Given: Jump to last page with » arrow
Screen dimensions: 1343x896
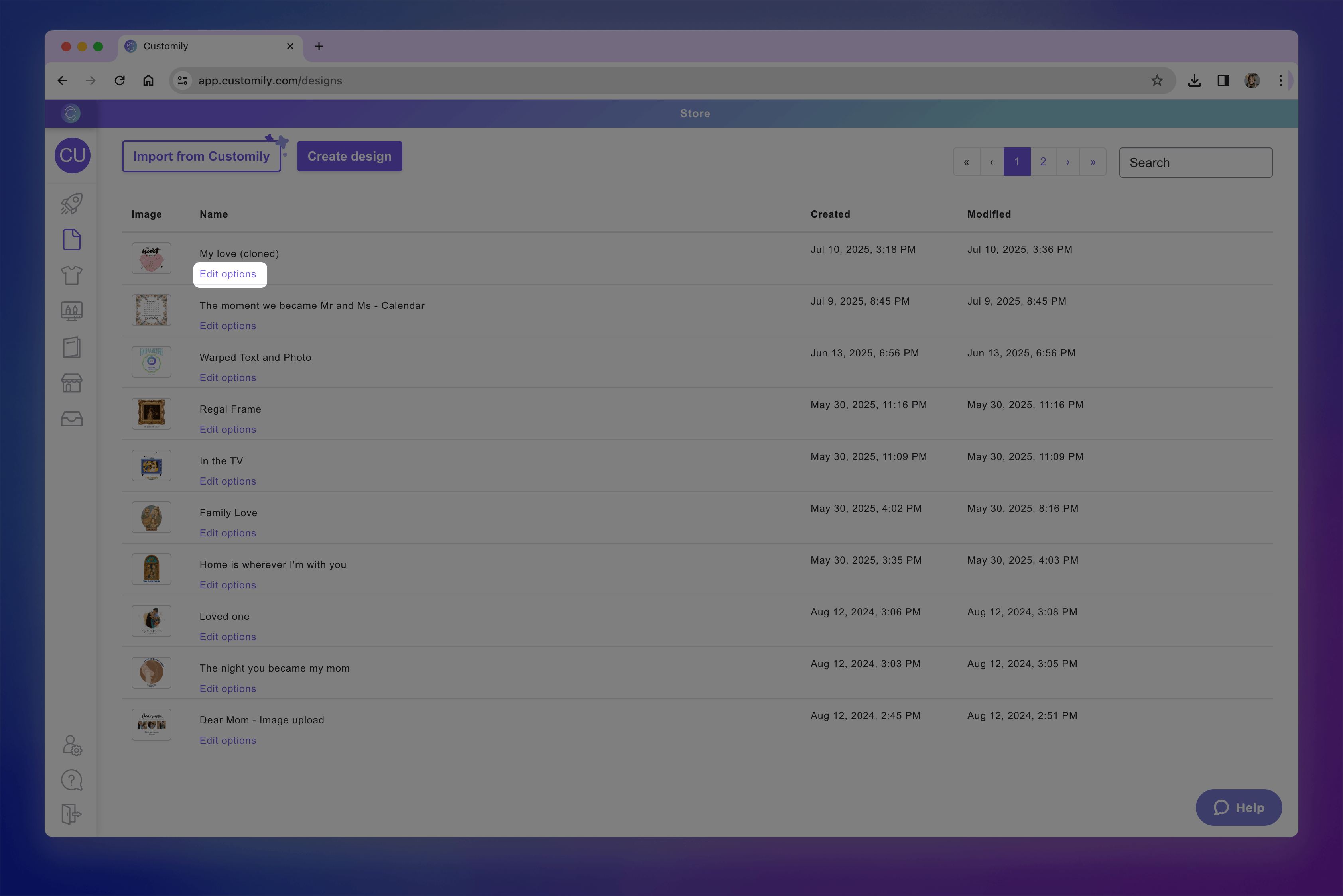Looking at the screenshot, I should (x=1093, y=162).
